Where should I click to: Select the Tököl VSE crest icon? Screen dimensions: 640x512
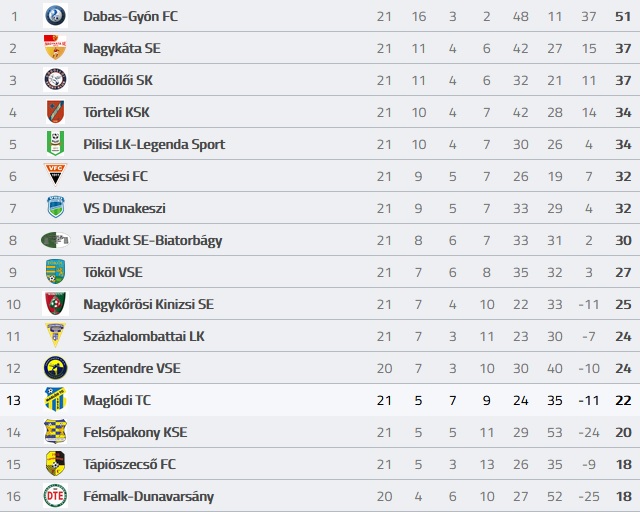pyautogui.click(x=55, y=272)
